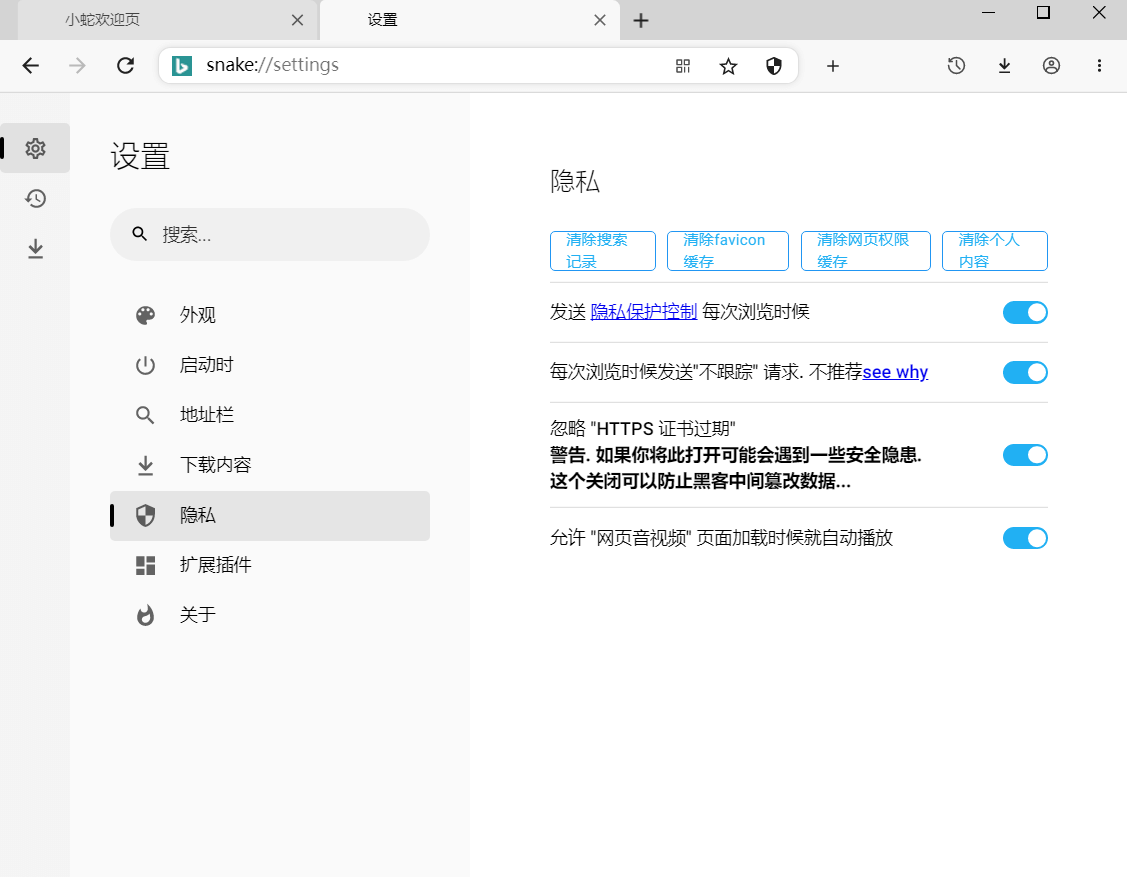This screenshot has width=1127, height=877.
Task: Open browsing history from the toolbar clock icon
Action: (956, 65)
